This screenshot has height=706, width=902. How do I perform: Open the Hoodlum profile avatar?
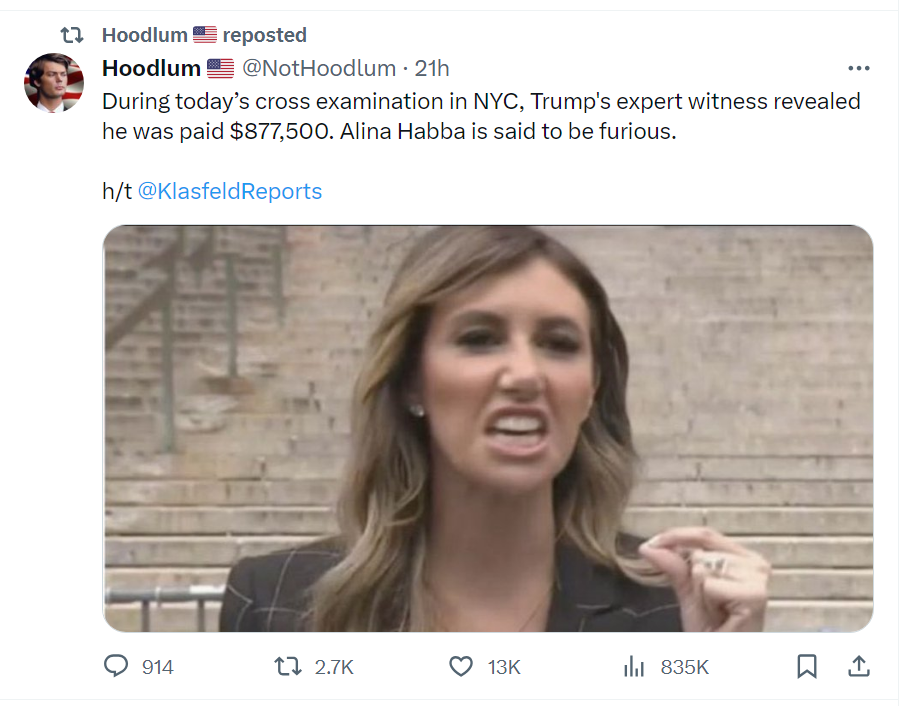(54, 83)
